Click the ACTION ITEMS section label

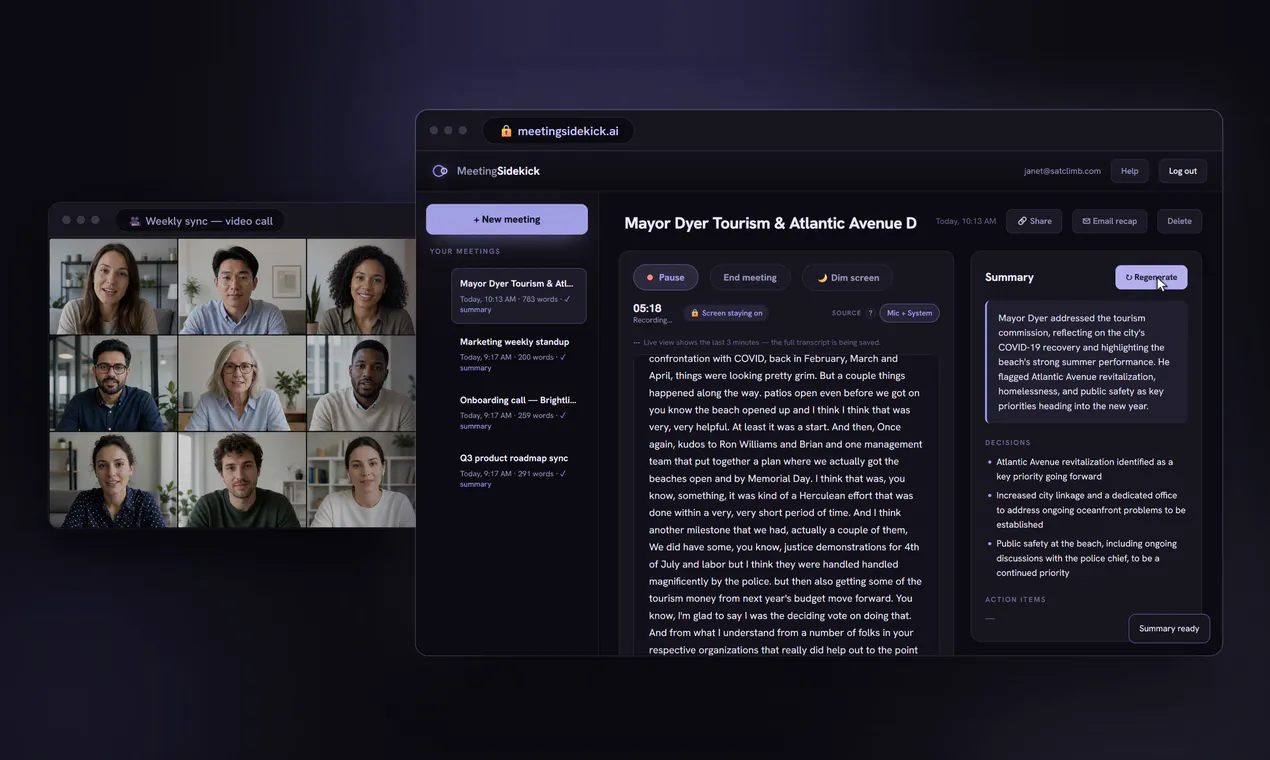click(1015, 600)
